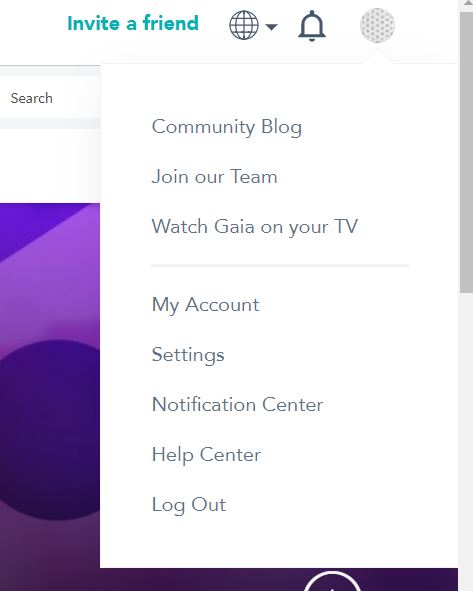Click the scrollbar track below the thumb
This screenshot has width=473, height=591.
[466, 441]
